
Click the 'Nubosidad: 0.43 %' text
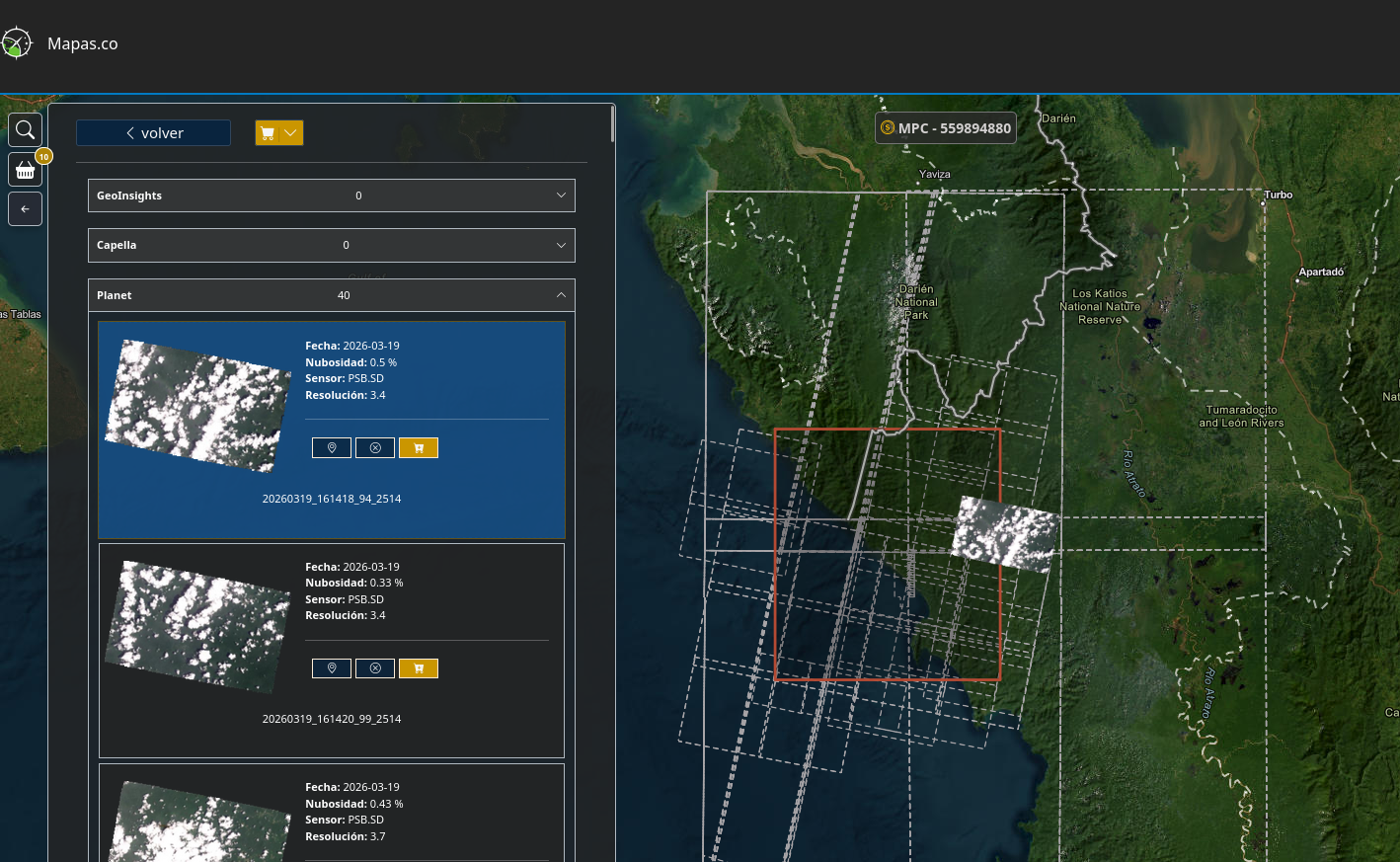(x=354, y=804)
